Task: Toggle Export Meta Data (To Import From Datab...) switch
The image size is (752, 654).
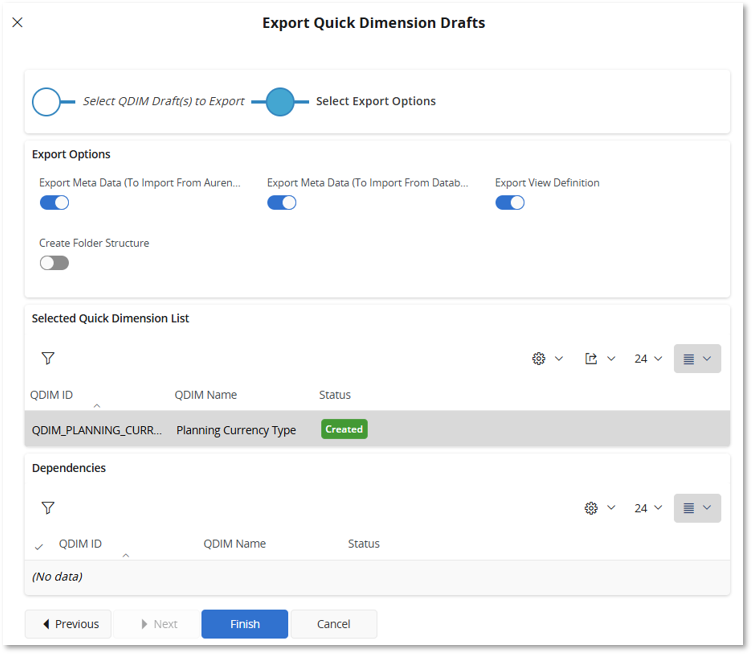Action: tap(282, 203)
